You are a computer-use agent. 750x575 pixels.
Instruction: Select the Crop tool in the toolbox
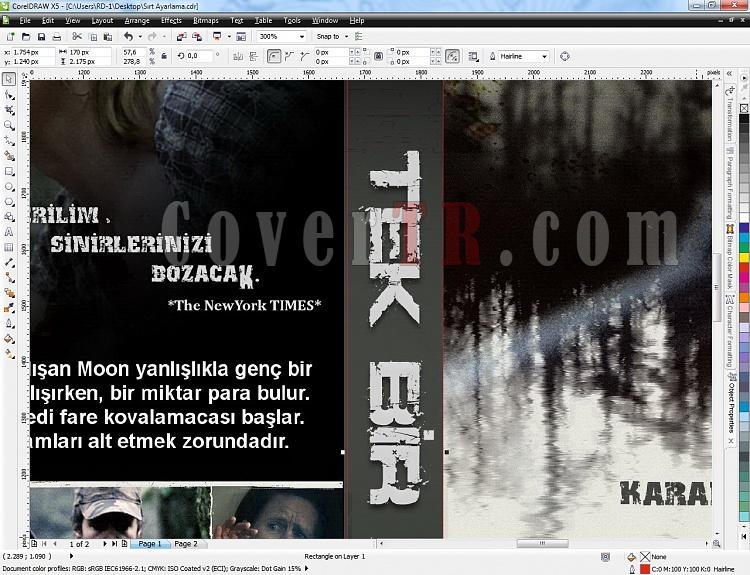point(9,111)
